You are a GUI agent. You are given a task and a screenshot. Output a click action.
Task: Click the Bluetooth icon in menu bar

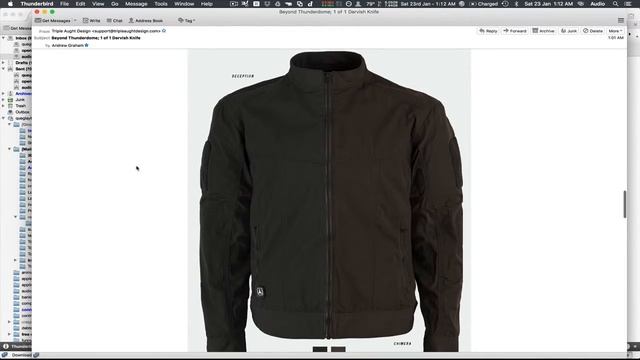click(x=516, y=4)
